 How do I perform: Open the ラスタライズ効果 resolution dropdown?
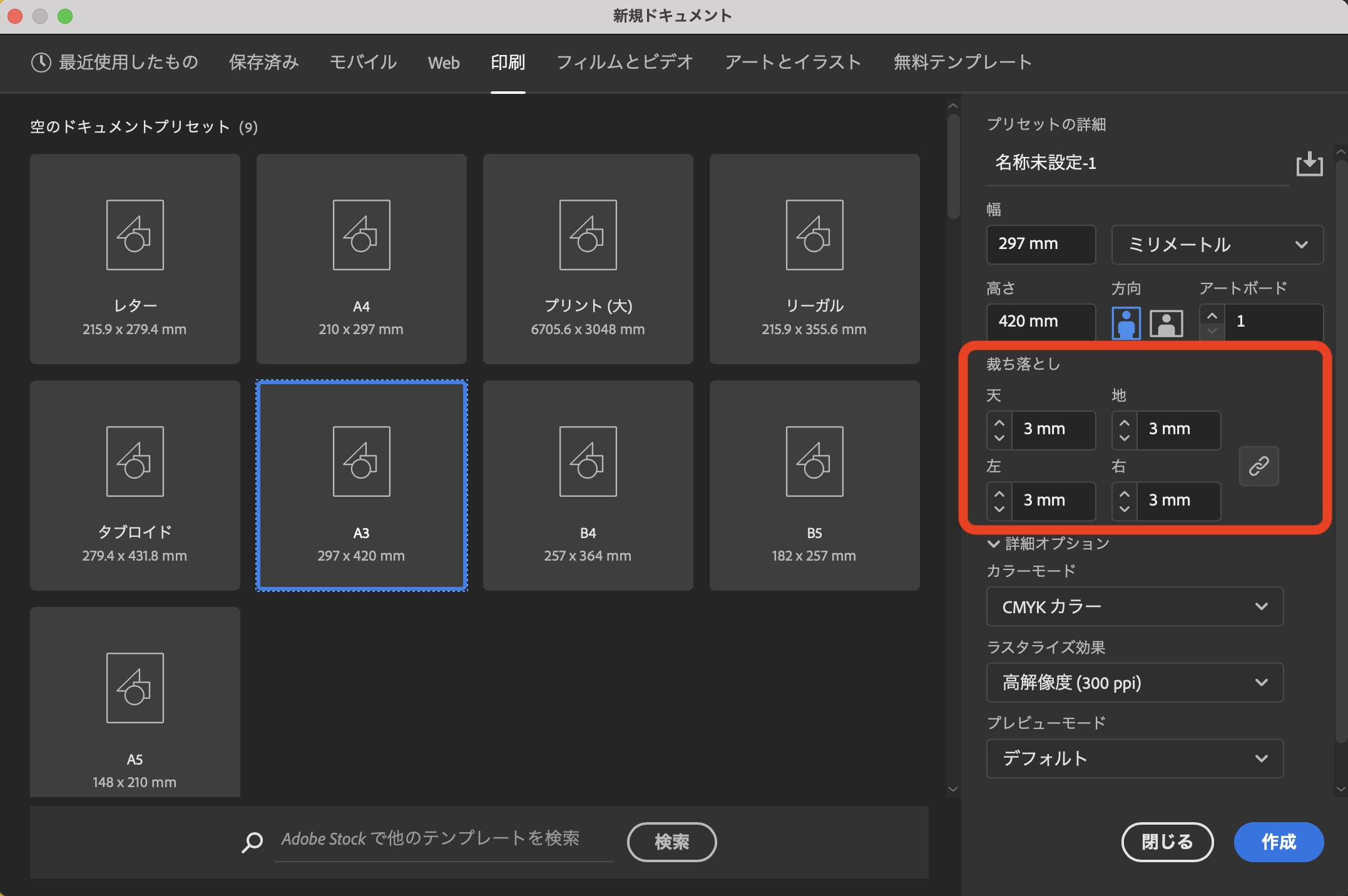pos(1134,683)
